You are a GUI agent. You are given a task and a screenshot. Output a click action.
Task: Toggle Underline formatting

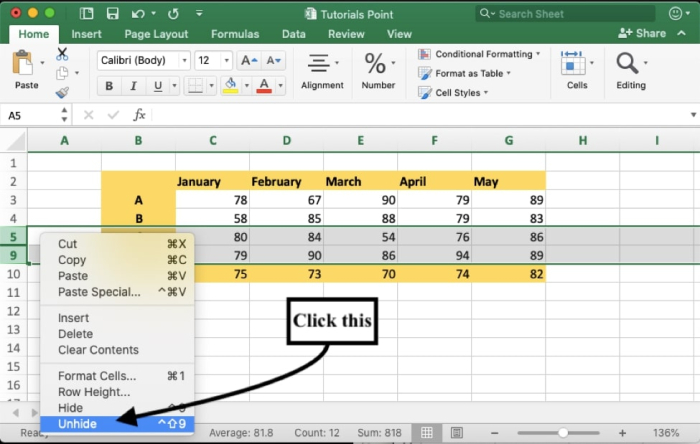coord(158,86)
